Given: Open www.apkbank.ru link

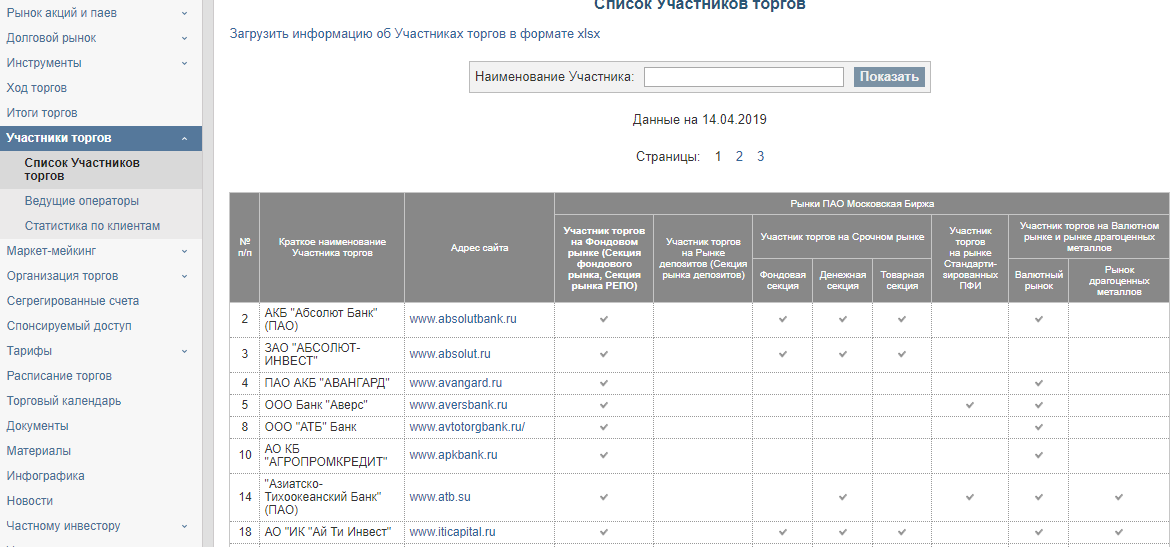Looking at the screenshot, I should click(453, 455).
